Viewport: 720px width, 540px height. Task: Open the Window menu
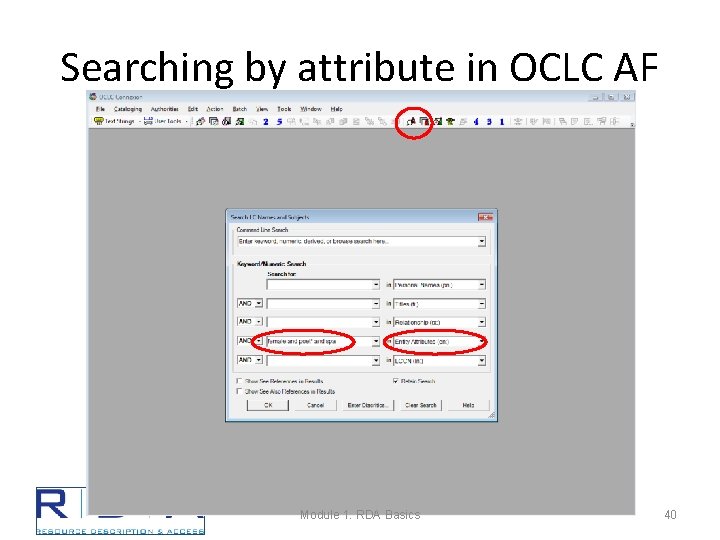click(310, 109)
